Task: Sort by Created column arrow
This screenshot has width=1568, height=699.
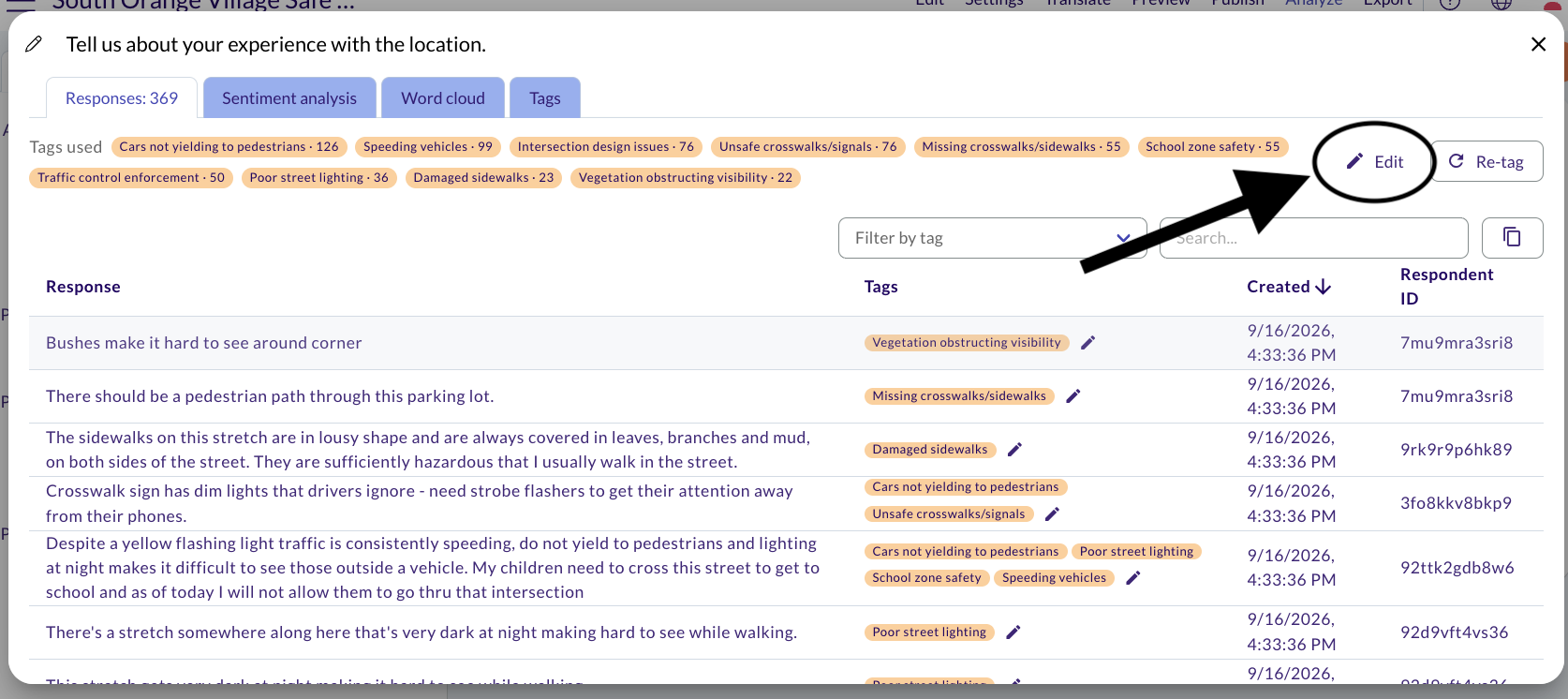Action: coord(1323,287)
